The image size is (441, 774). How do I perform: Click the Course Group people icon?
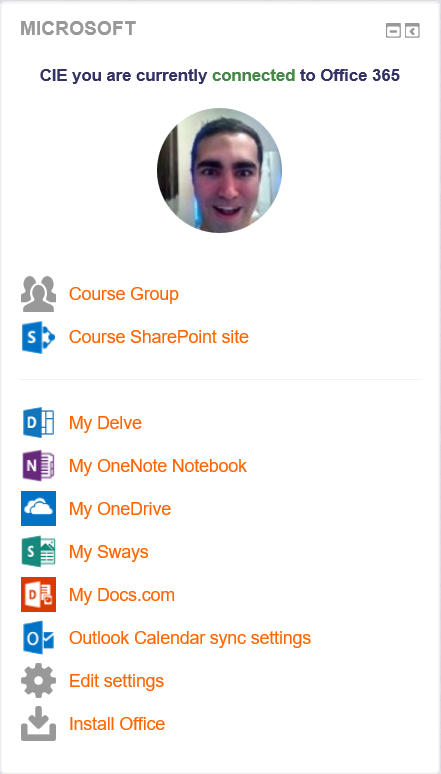tap(38, 294)
